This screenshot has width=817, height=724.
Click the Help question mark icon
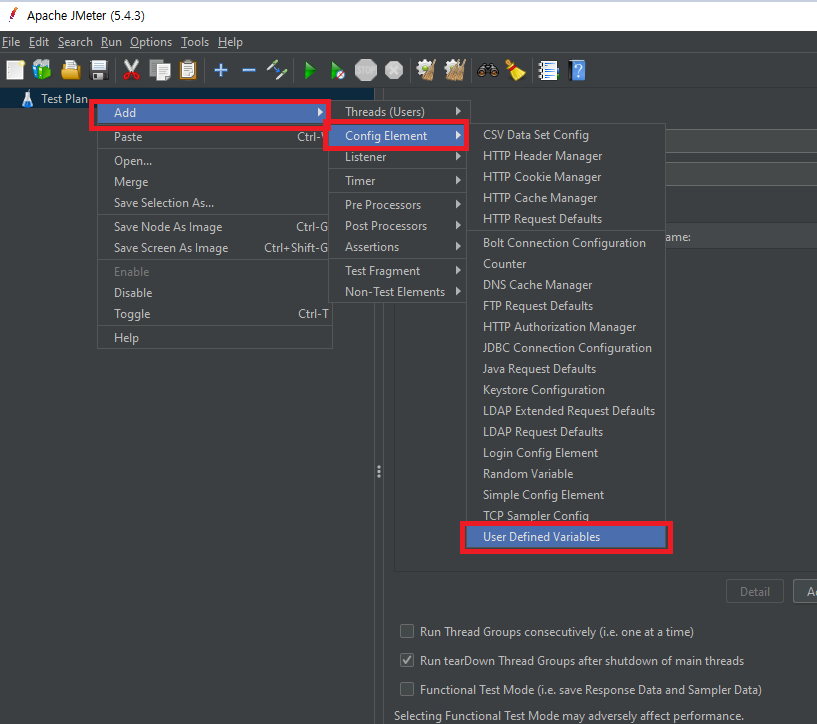tap(577, 70)
